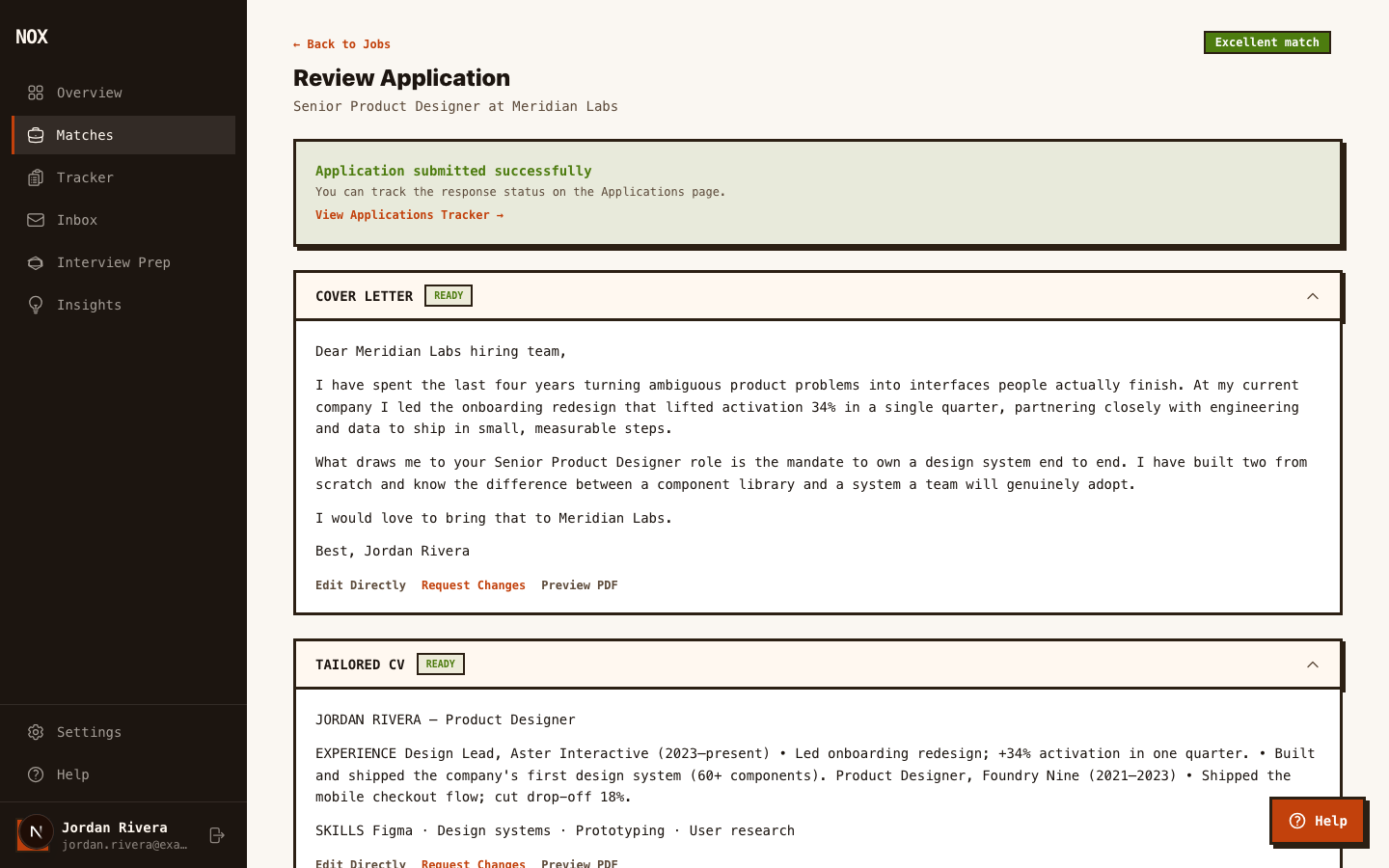
Task: Navigate to Interview Prep
Action: pyautogui.click(x=123, y=262)
